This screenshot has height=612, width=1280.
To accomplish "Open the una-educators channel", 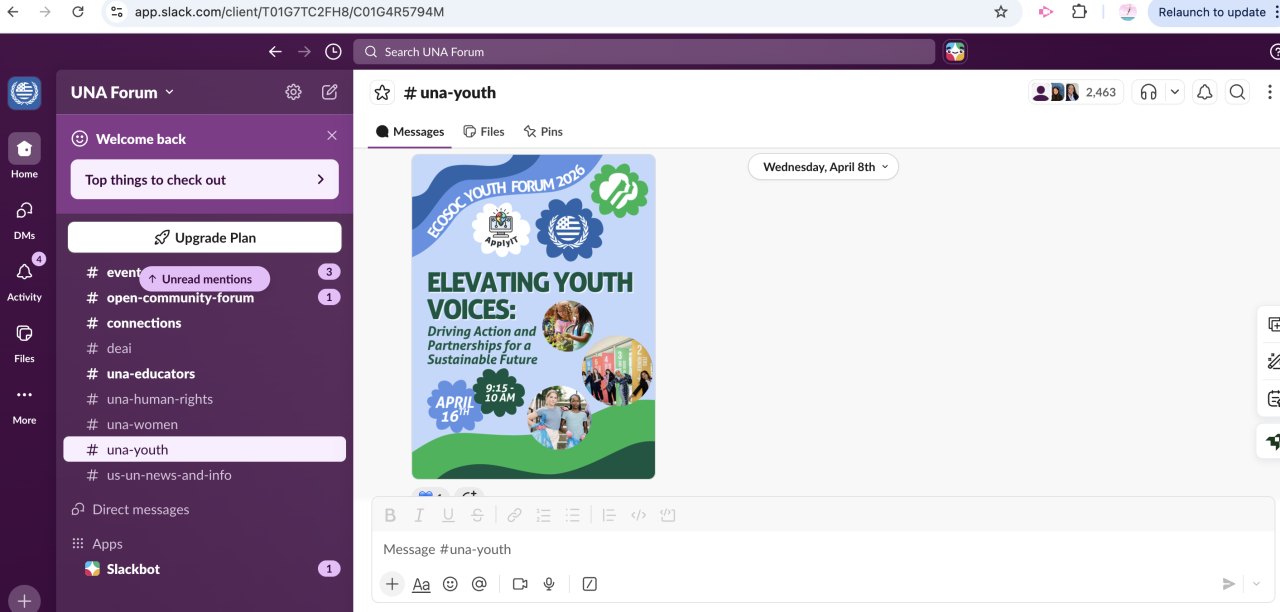I will click(204, 374).
